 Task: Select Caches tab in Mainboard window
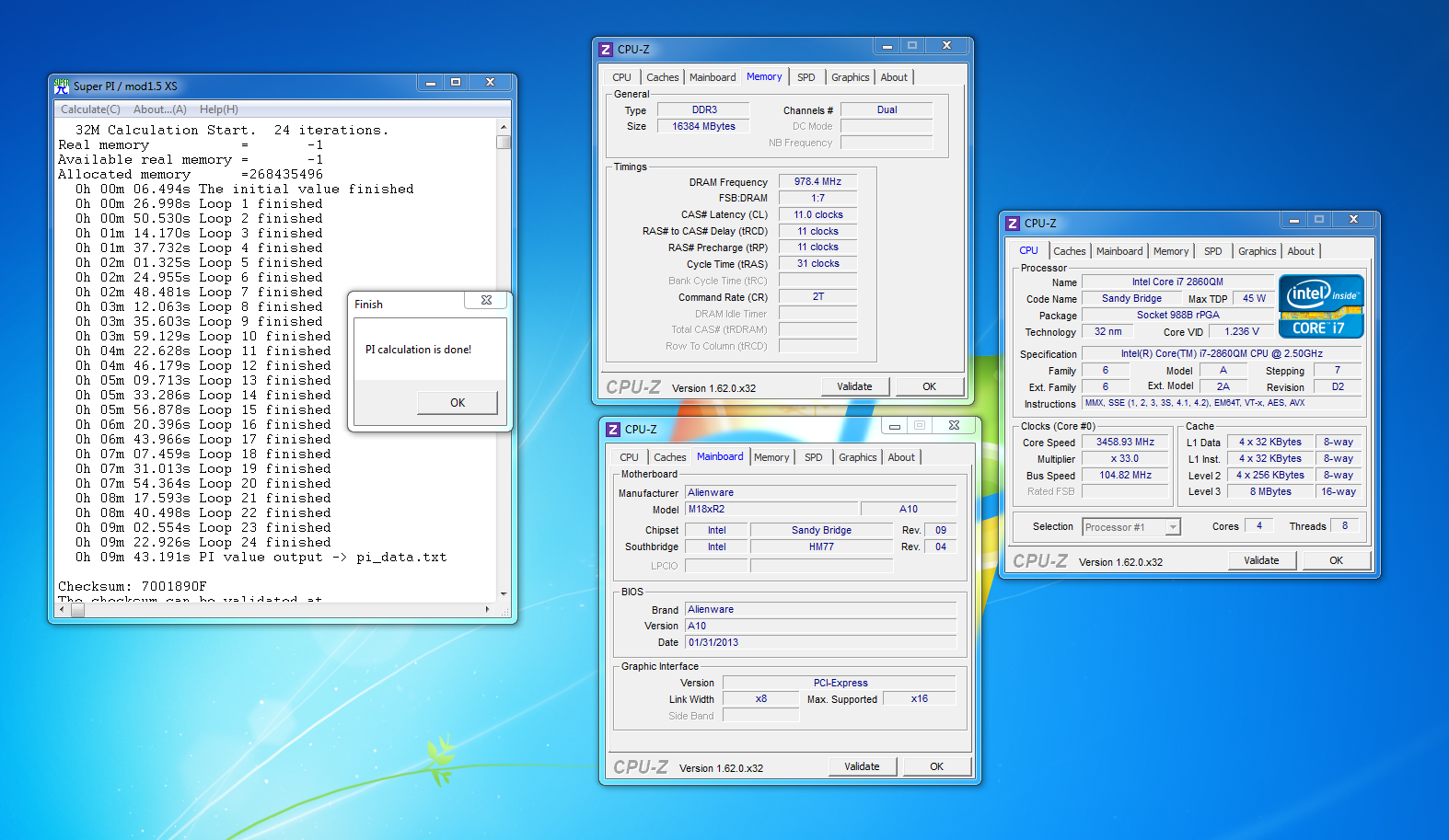pyautogui.click(x=670, y=457)
